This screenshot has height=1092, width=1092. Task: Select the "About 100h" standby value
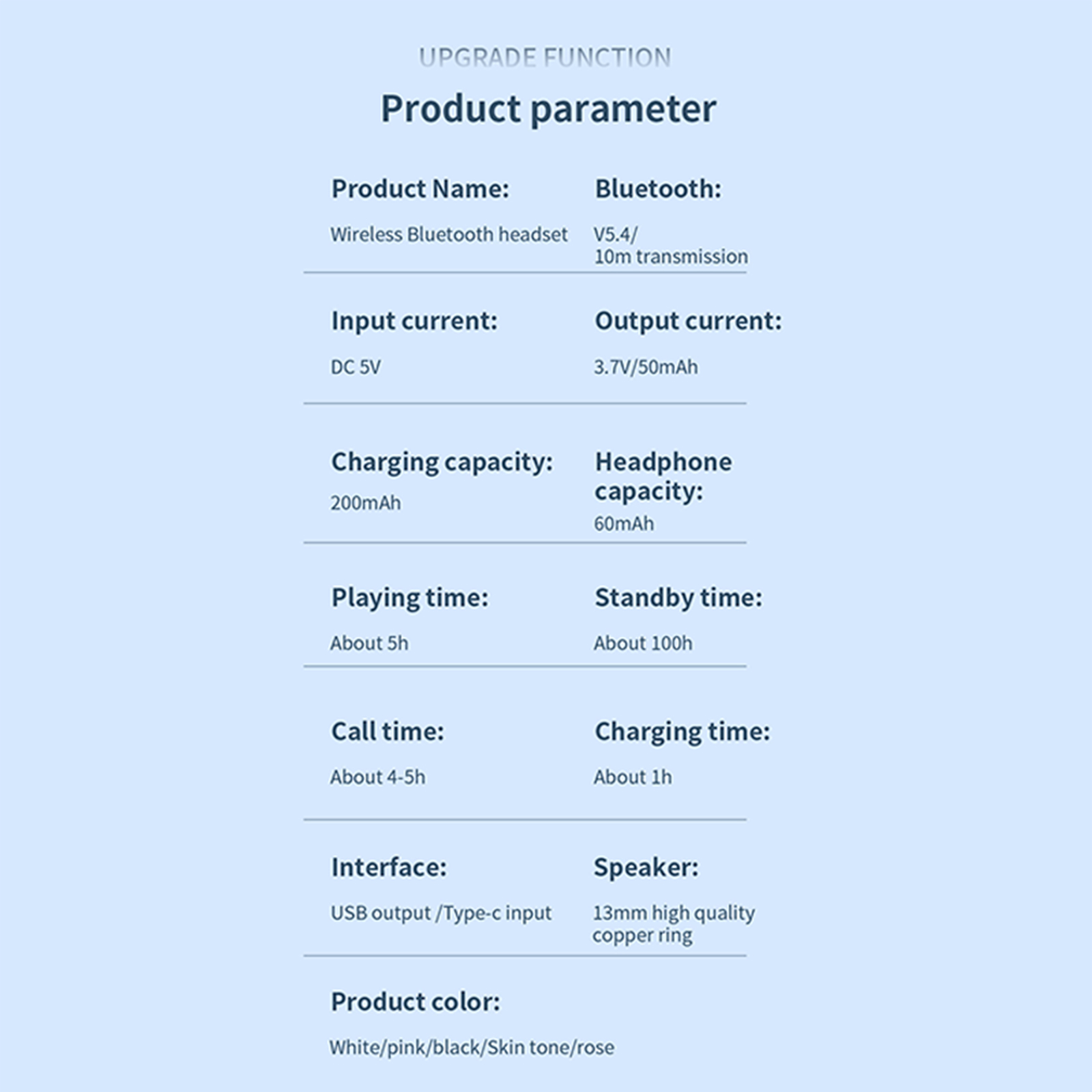coord(642,643)
